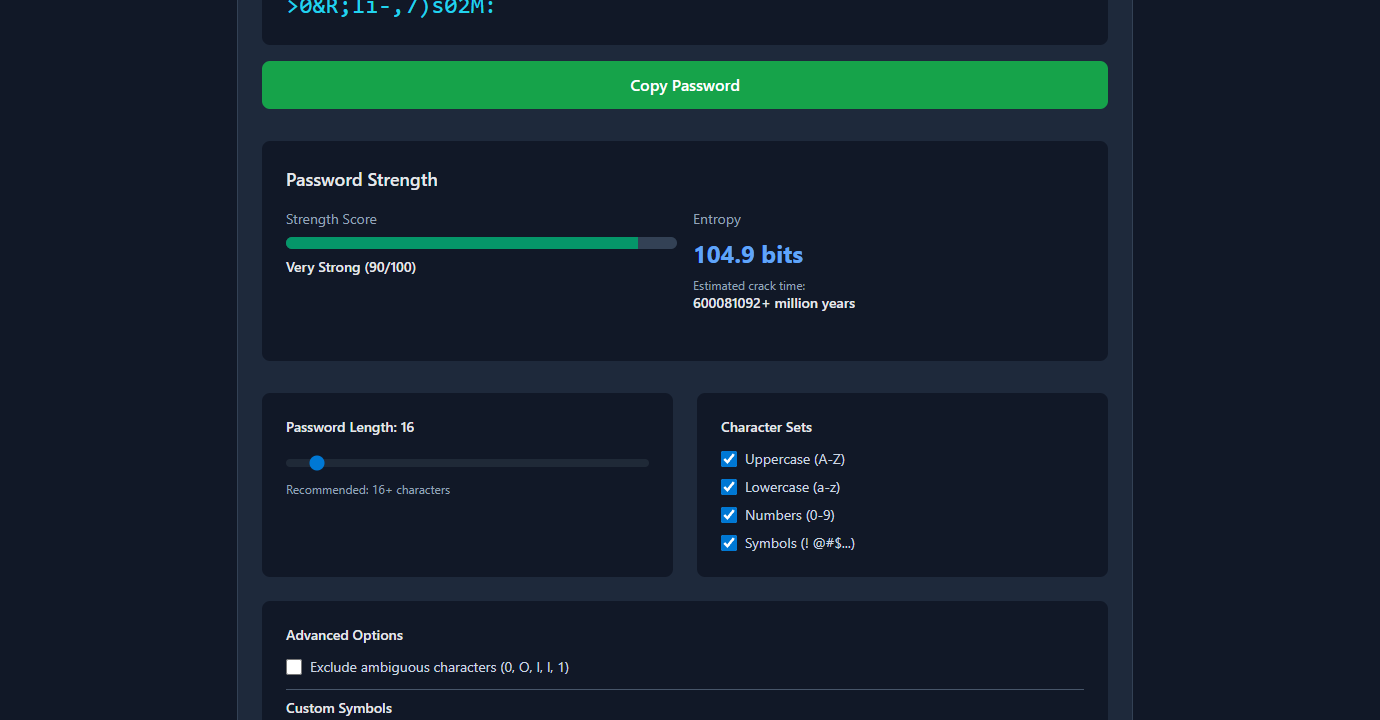Click the Strength Score label

pos(331,219)
